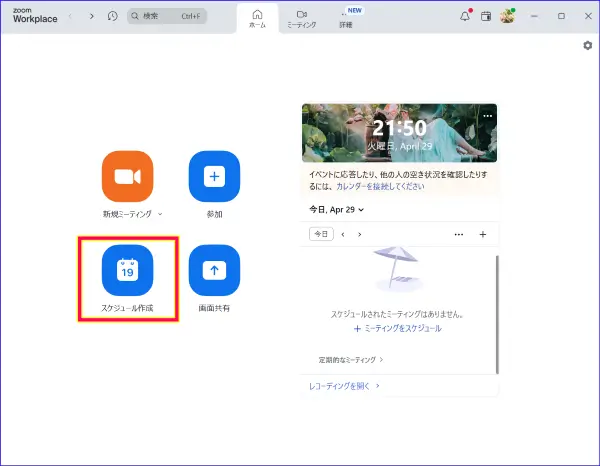This screenshot has width=600, height=466.
Task: Click スケジュールされたミーティングはありません text
Action: click(x=398, y=314)
